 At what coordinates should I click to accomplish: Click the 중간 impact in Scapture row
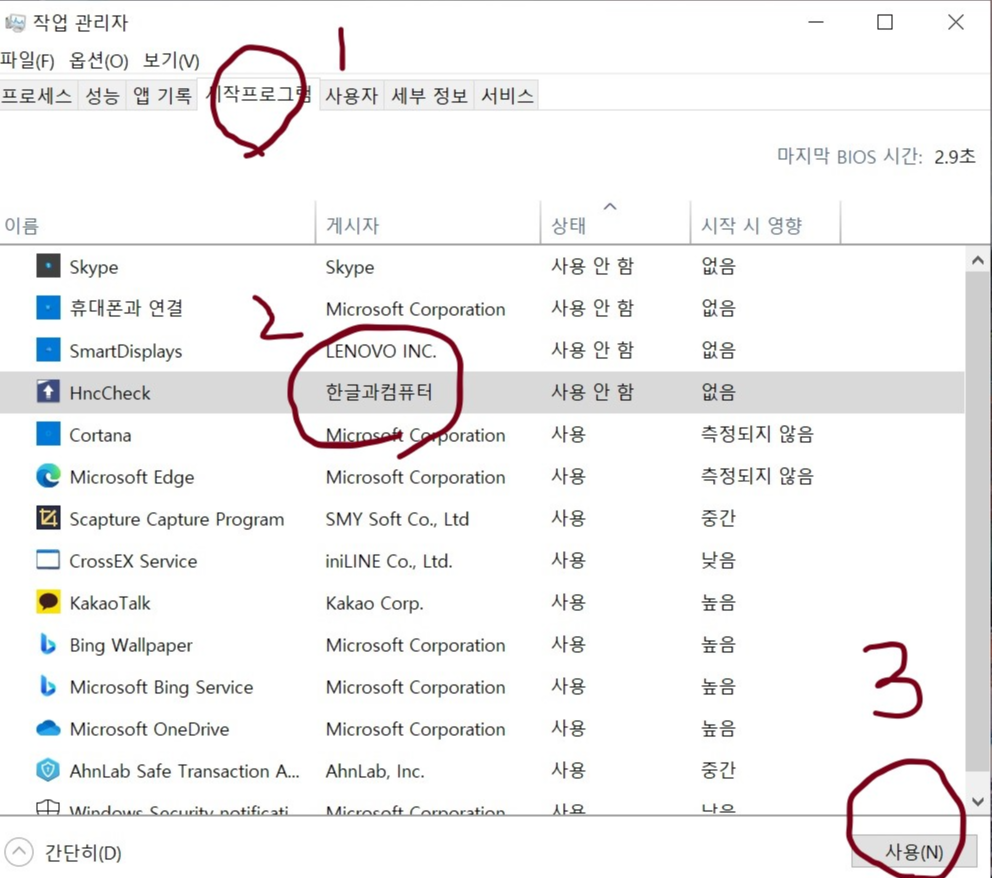pyautogui.click(x=718, y=519)
